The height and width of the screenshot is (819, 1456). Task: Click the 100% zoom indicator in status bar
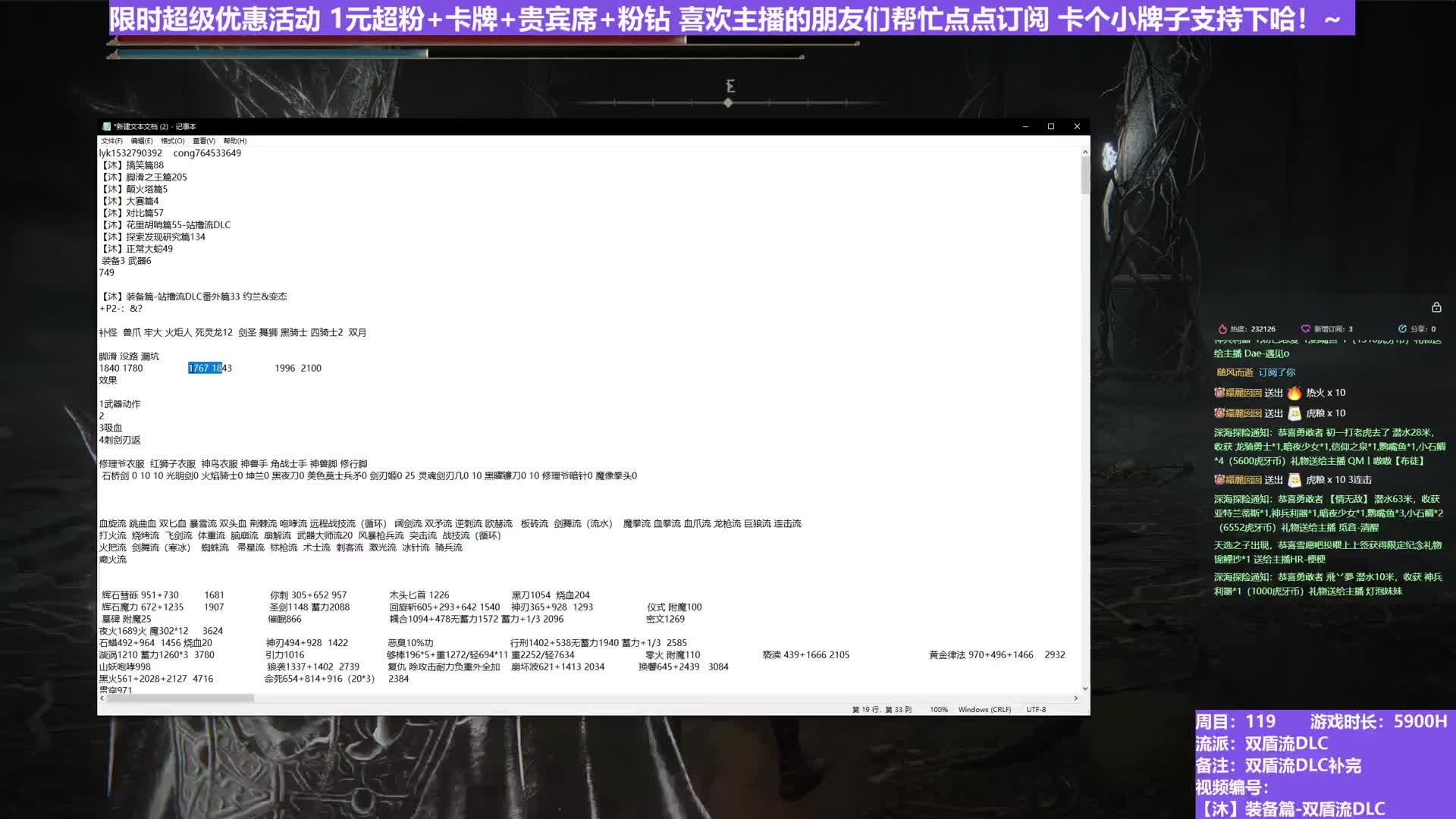(x=940, y=709)
